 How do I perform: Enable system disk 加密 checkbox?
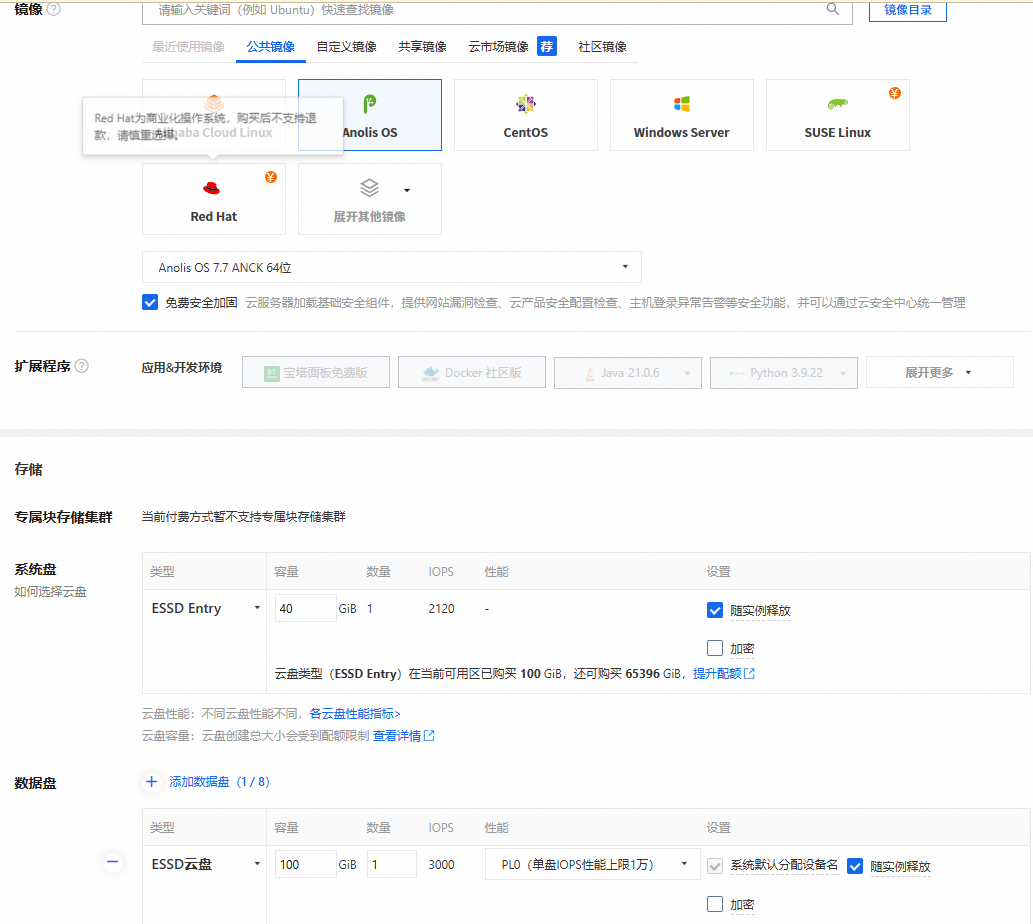(x=715, y=648)
